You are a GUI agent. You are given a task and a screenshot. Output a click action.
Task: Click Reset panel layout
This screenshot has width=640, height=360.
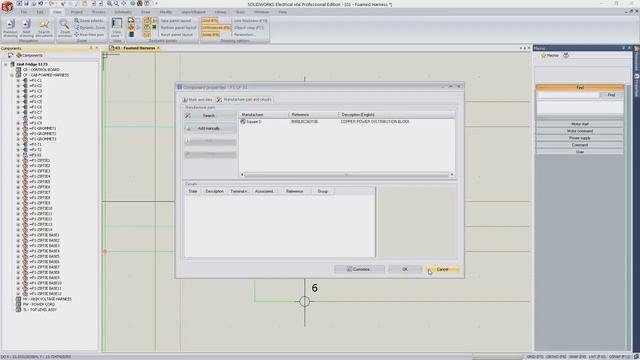(176, 35)
